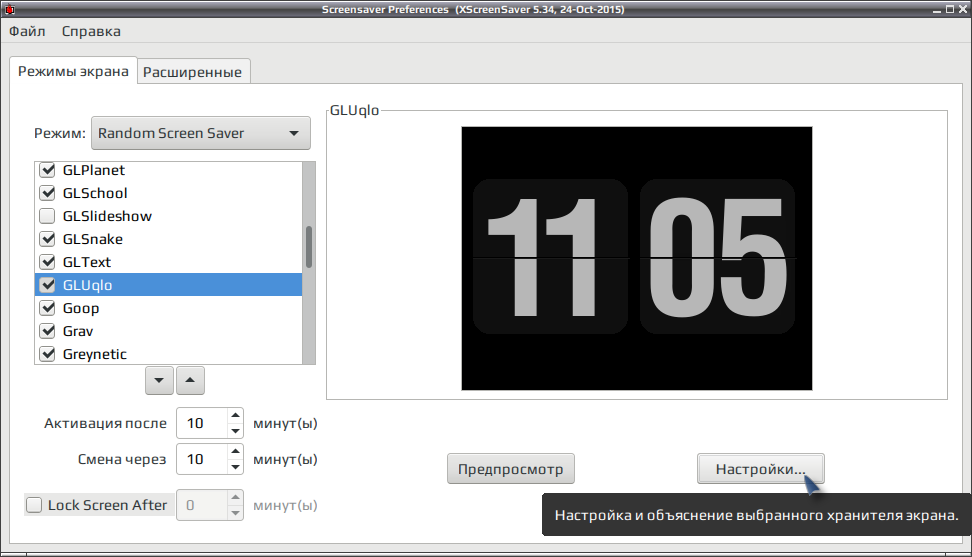The height and width of the screenshot is (557, 972).
Task: Switch to the Режимы экрана tab
Action: pyautogui.click(x=73, y=71)
